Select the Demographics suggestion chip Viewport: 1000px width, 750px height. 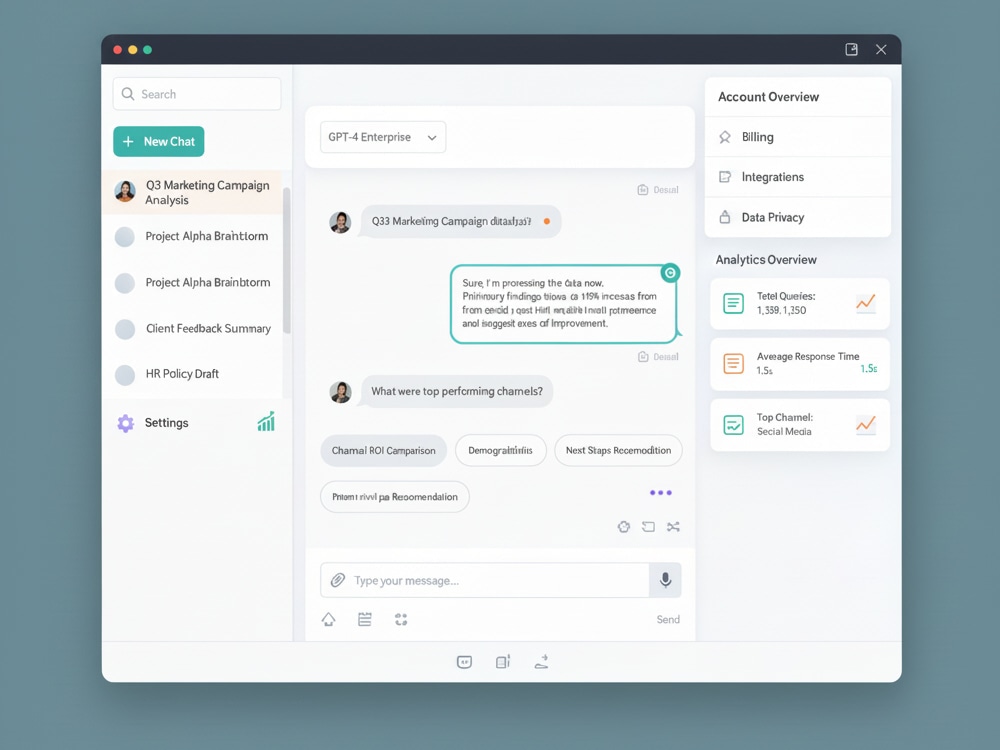(501, 450)
